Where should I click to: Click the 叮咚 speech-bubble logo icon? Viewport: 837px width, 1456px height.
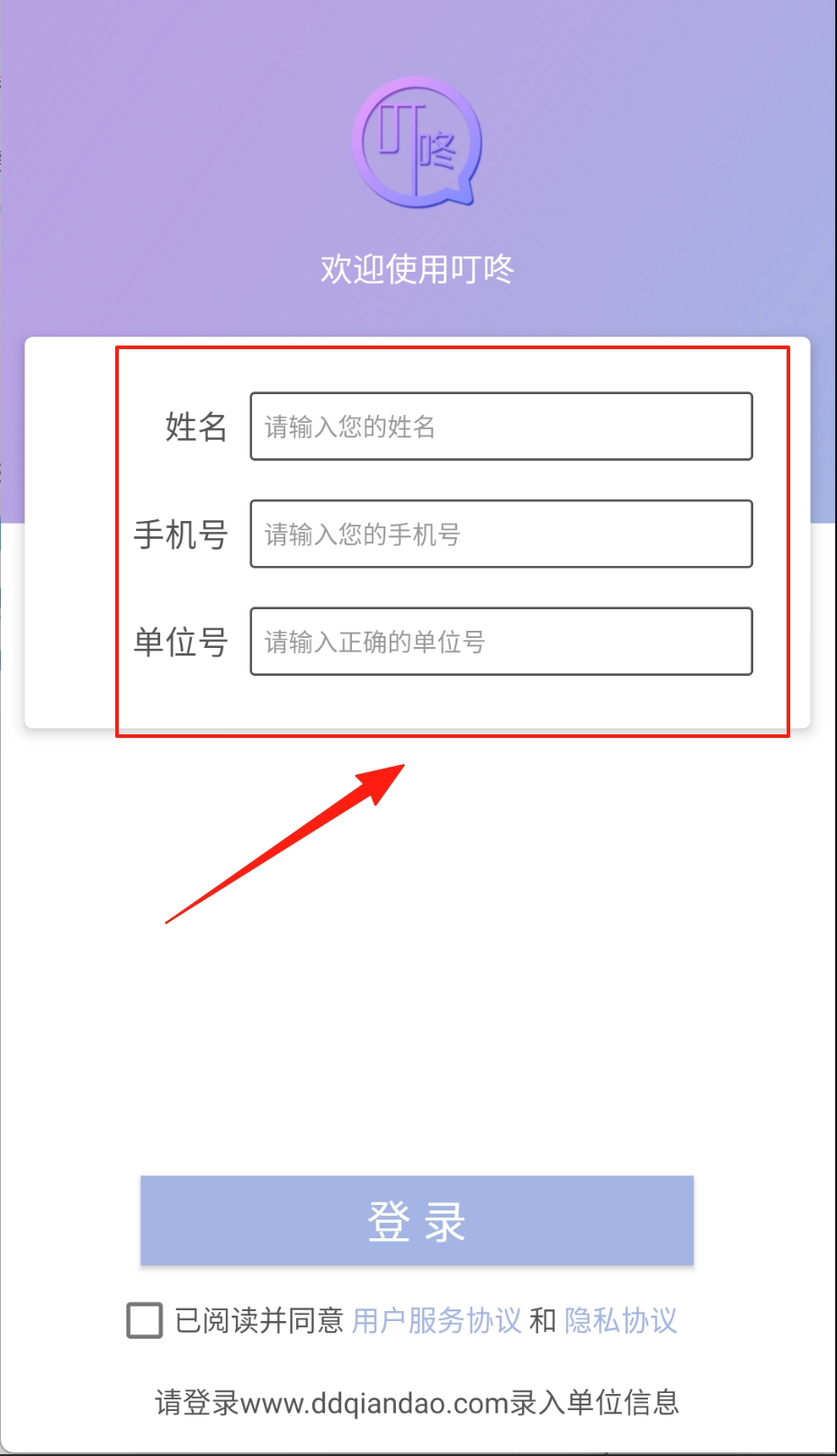click(417, 142)
